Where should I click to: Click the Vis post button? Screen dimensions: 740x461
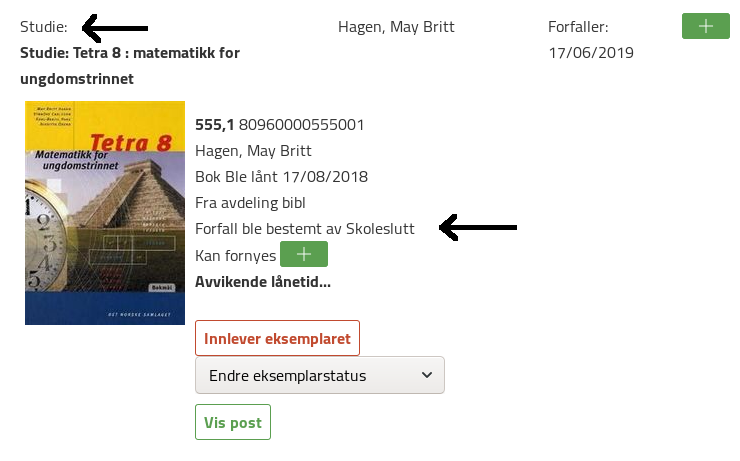click(233, 422)
